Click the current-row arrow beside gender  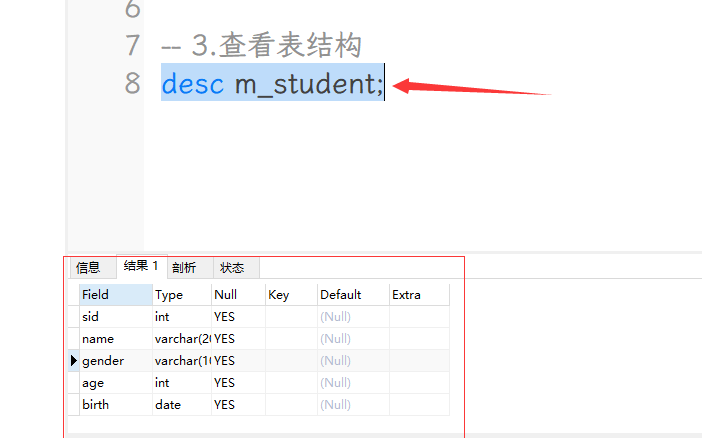pyautogui.click(x=74, y=361)
